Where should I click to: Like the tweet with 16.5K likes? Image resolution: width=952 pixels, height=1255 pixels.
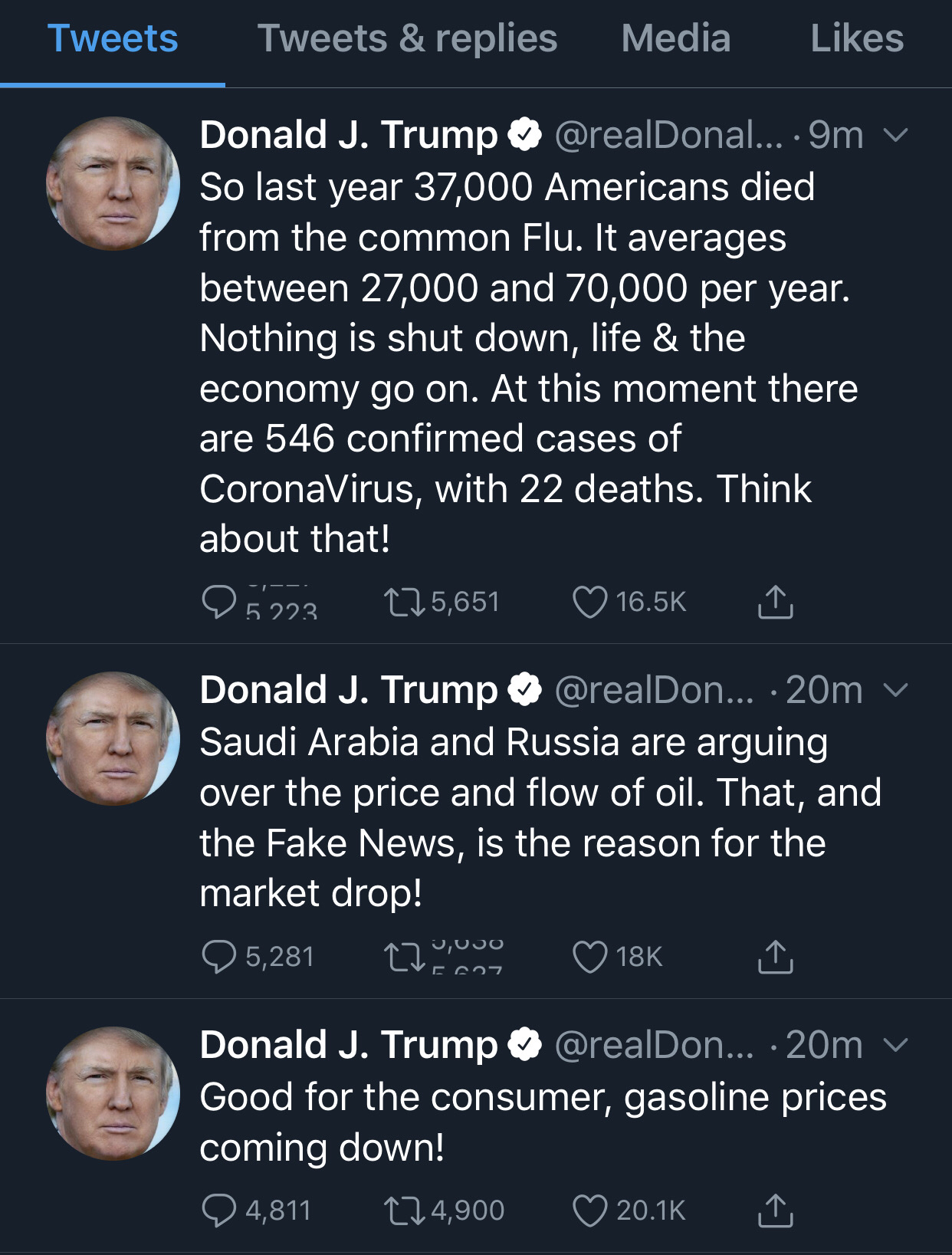coord(589,602)
